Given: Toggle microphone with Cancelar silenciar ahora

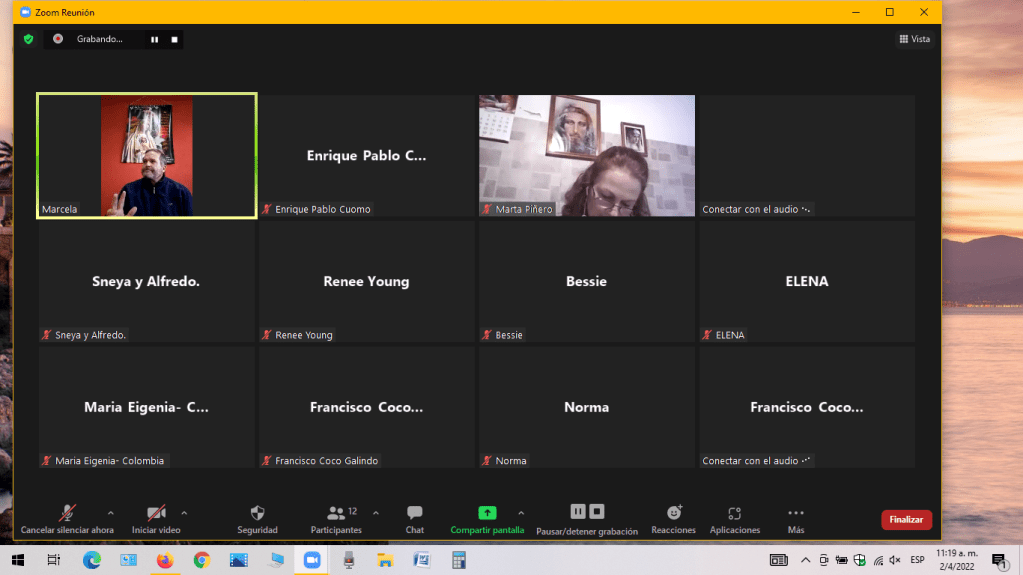Looking at the screenshot, I should [x=67, y=513].
